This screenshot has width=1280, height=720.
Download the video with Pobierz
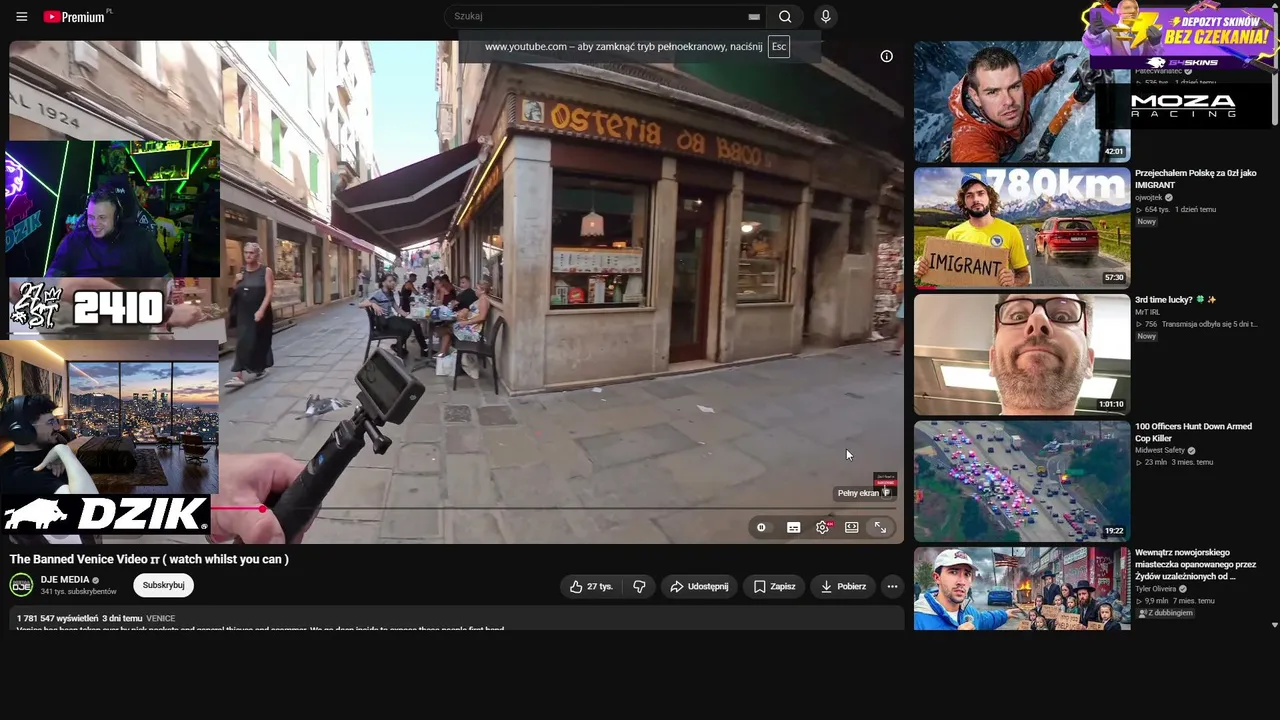(843, 587)
